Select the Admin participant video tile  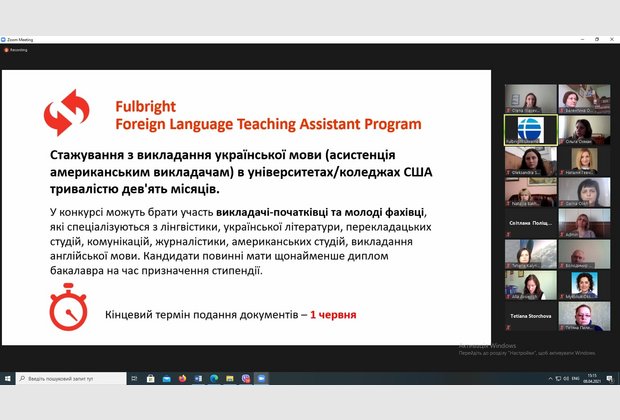584,223
